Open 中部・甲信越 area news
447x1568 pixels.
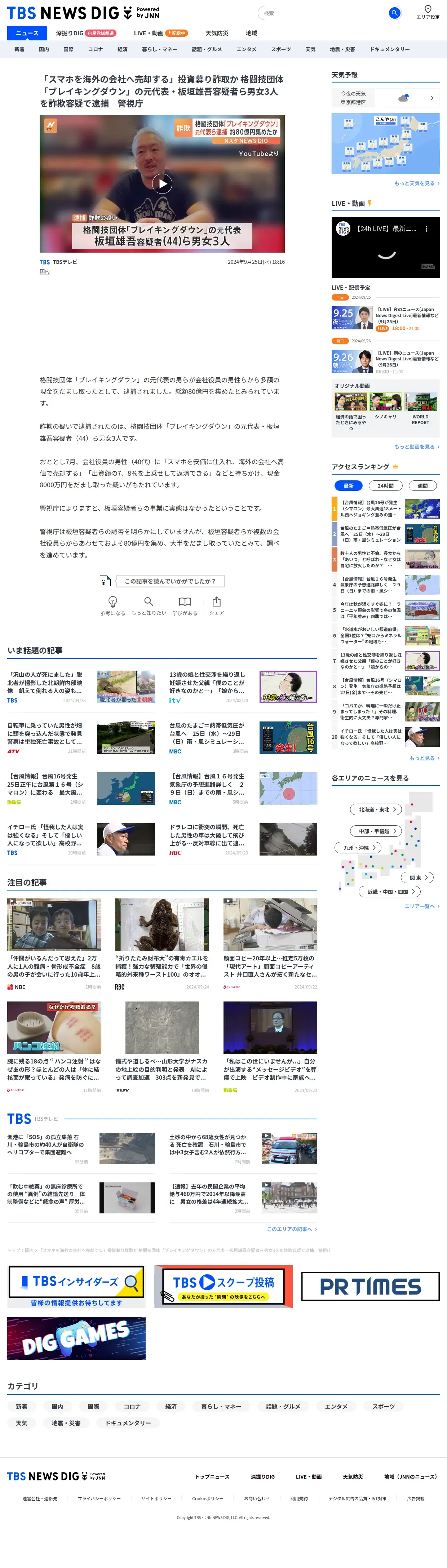pos(376,830)
